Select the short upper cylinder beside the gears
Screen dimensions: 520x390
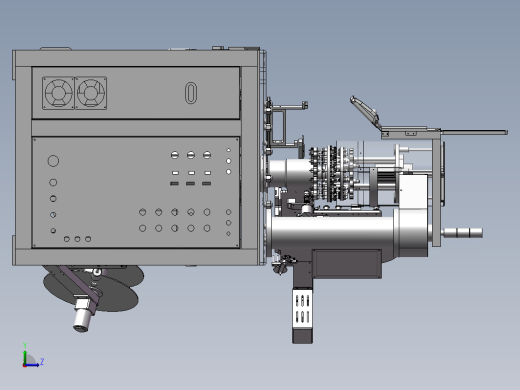pos(289,173)
